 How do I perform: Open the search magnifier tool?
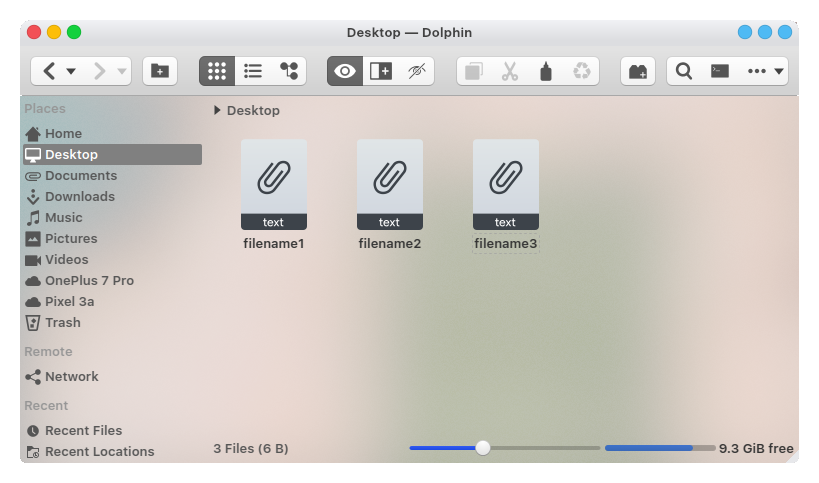(x=684, y=71)
